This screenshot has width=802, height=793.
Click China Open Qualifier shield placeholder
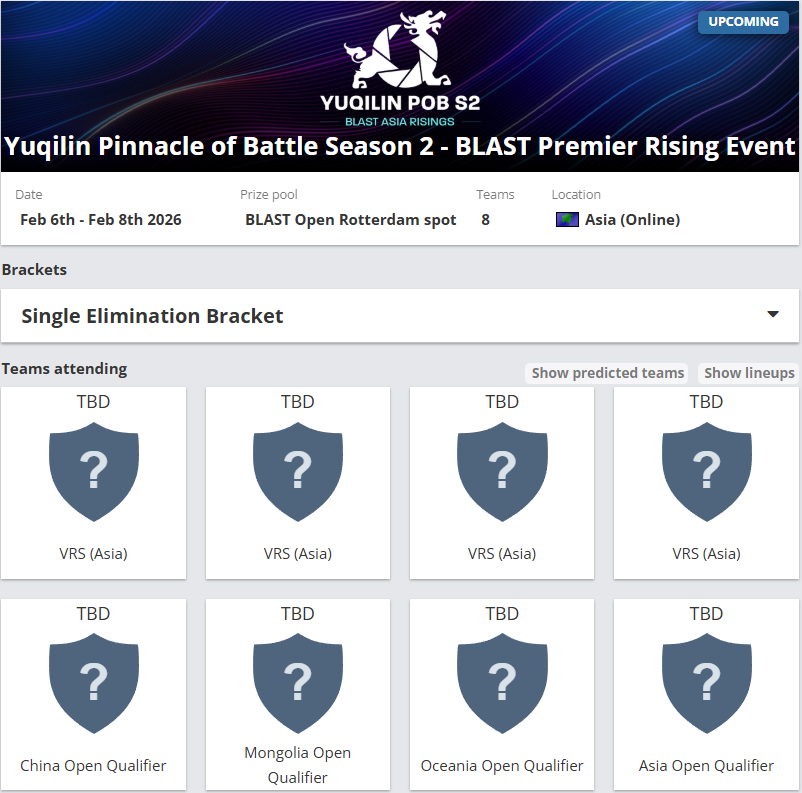[x=93, y=682]
